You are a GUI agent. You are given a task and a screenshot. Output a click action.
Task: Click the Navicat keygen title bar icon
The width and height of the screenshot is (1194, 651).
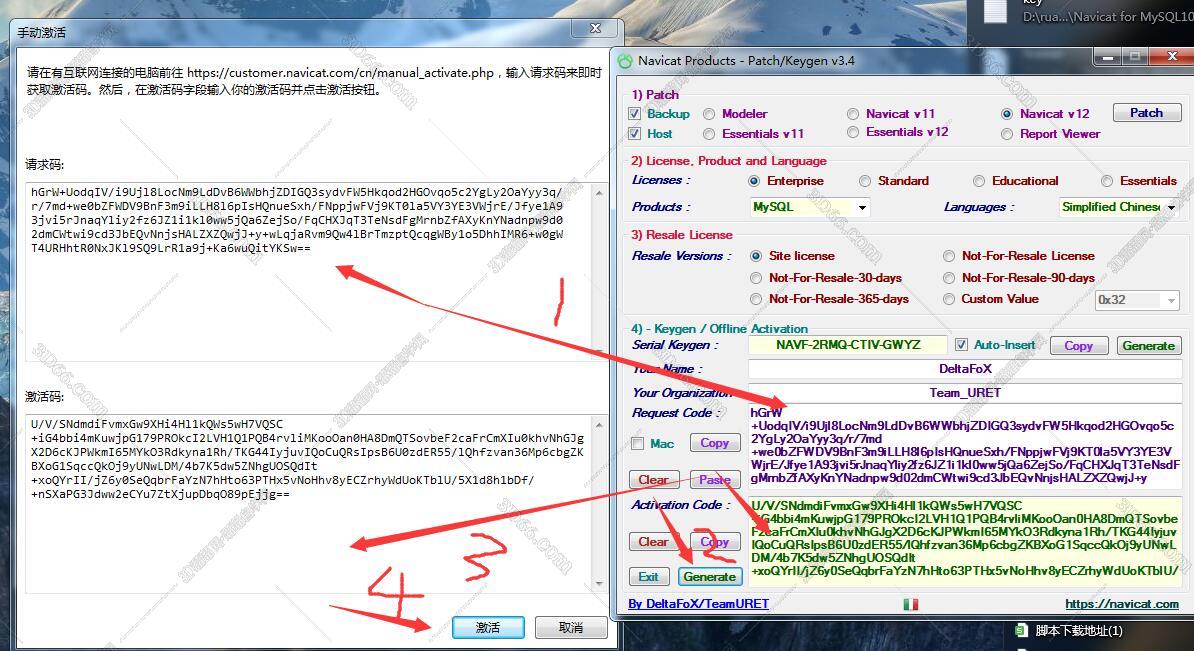(625, 61)
